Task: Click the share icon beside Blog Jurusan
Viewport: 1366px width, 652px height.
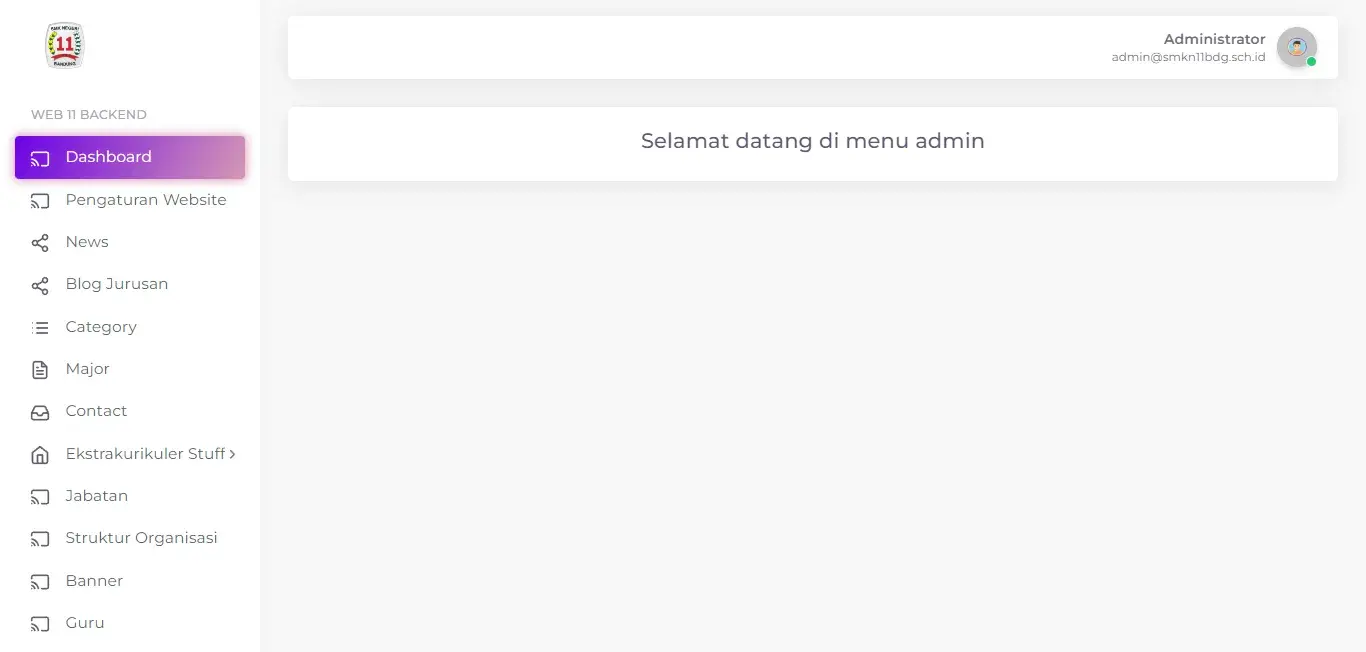Action: coord(40,285)
